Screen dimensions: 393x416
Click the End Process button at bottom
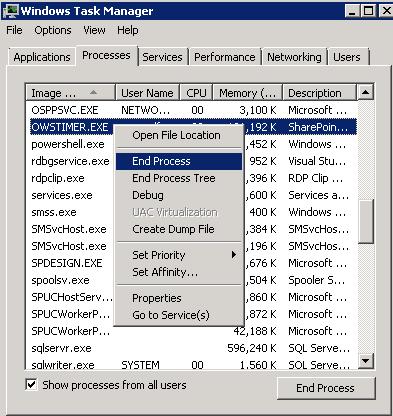pos(326,388)
